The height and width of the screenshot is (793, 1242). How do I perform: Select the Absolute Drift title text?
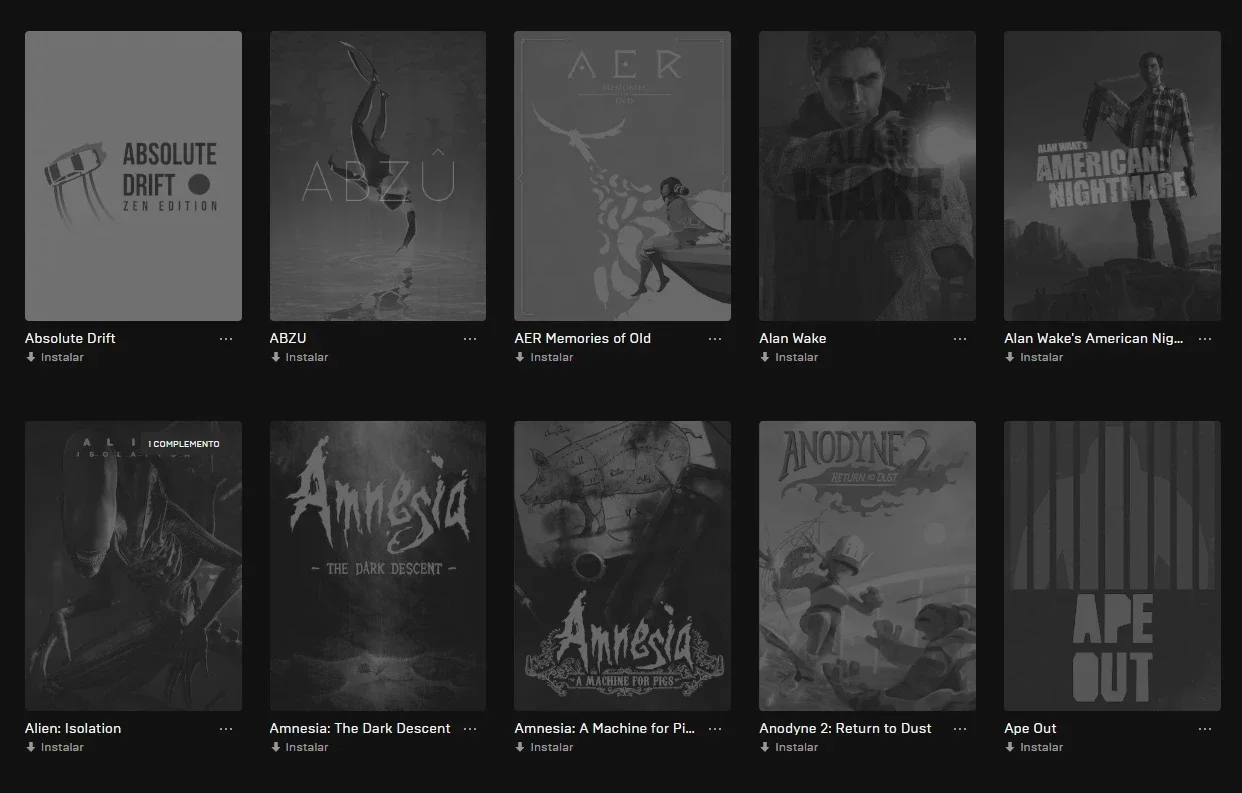click(x=70, y=338)
